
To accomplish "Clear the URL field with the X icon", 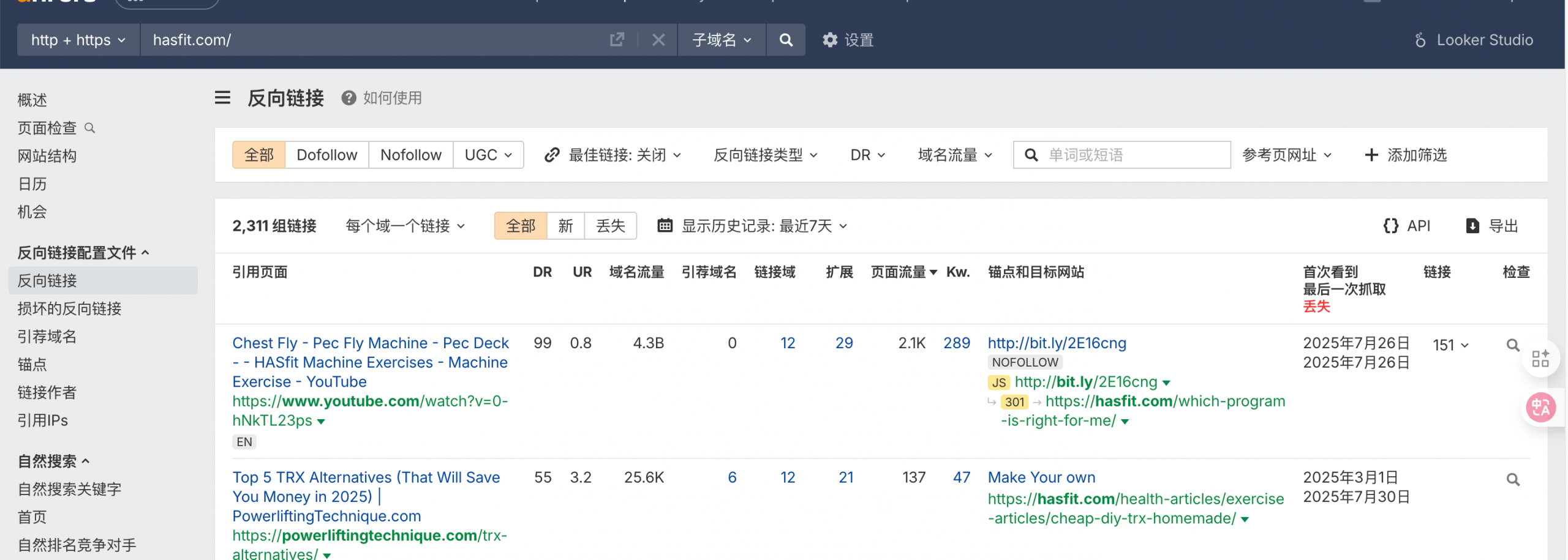I will coord(658,40).
